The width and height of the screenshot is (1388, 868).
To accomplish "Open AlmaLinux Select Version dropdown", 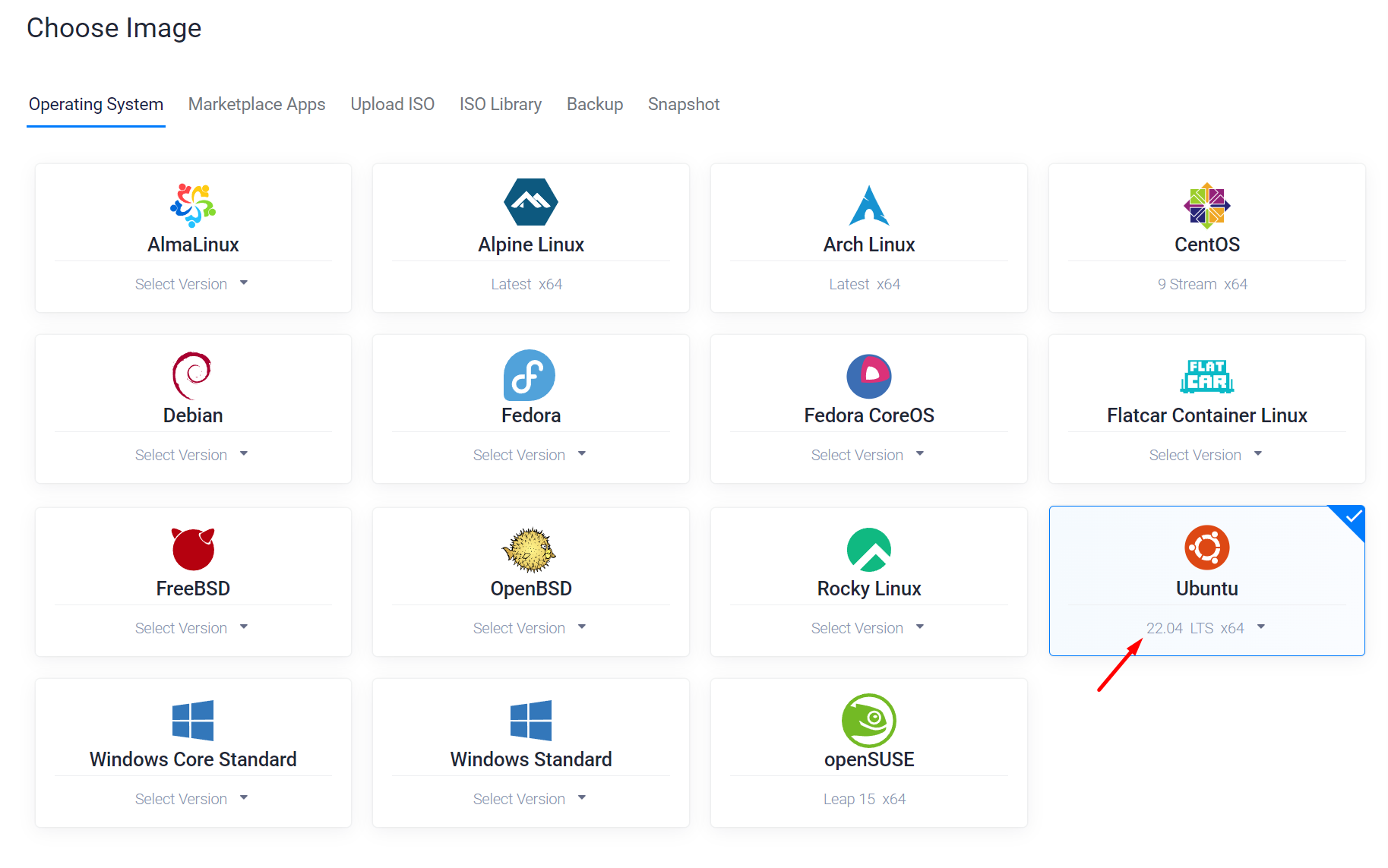I will point(192,284).
